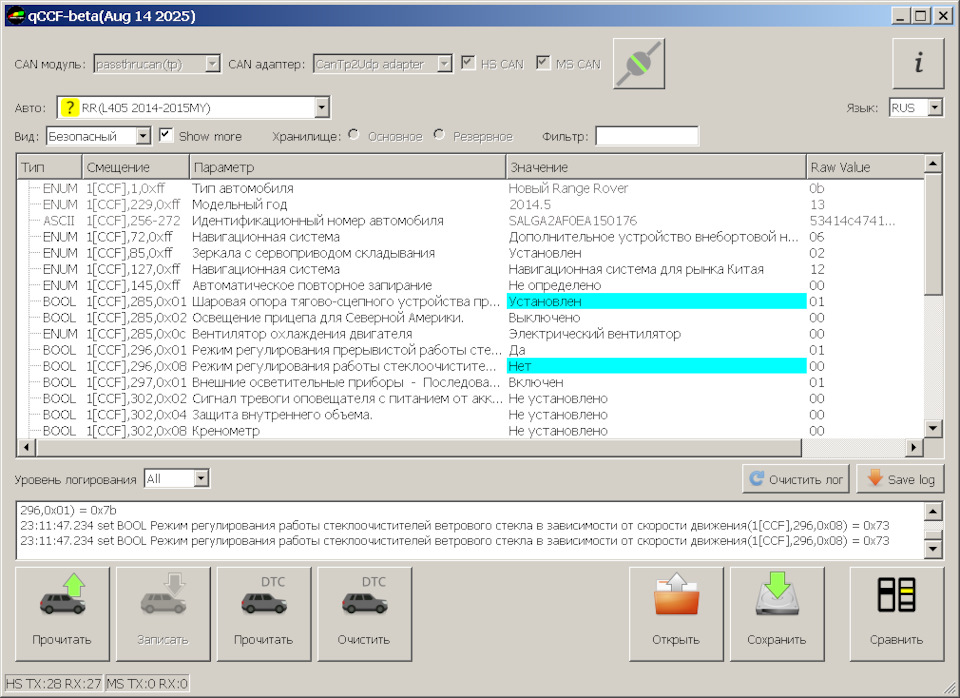The width and height of the screenshot is (960, 698).
Task: Select the Зеркала с сервоприводом складывания row
Action: pos(470,253)
